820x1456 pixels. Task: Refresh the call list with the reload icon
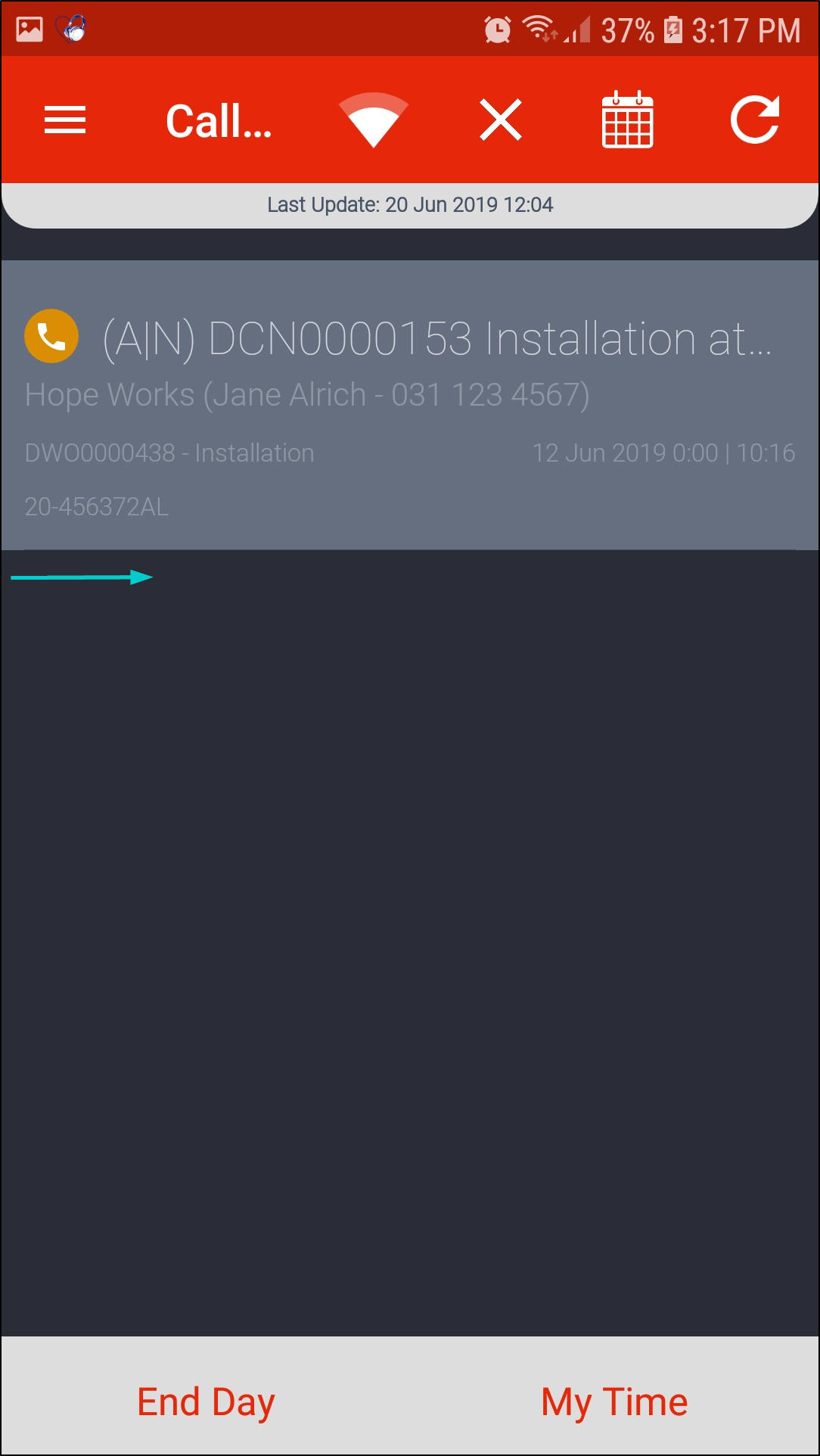click(755, 119)
